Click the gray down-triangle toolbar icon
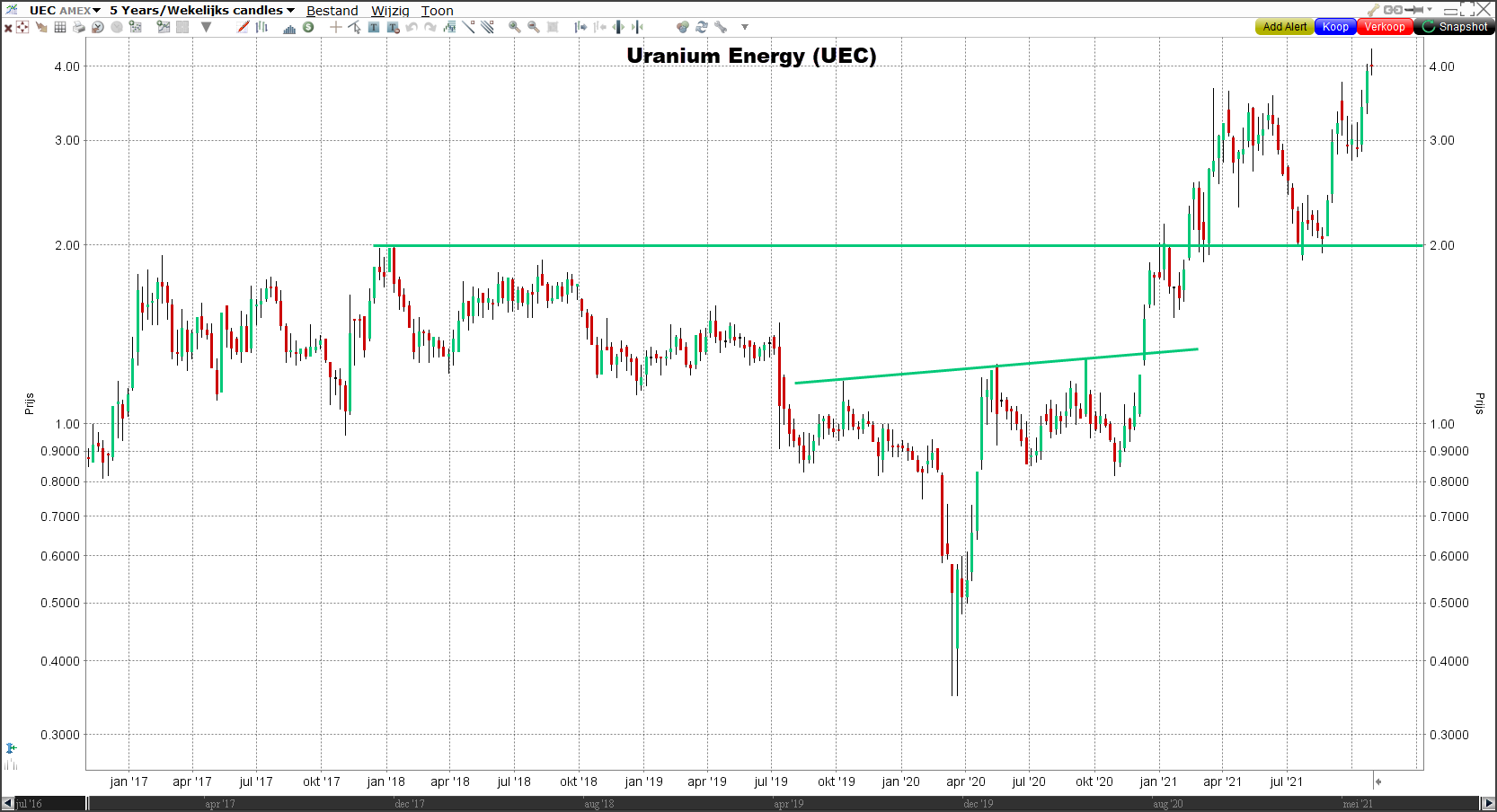The width and height of the screenshot is (1497, 812). point(206,27)
